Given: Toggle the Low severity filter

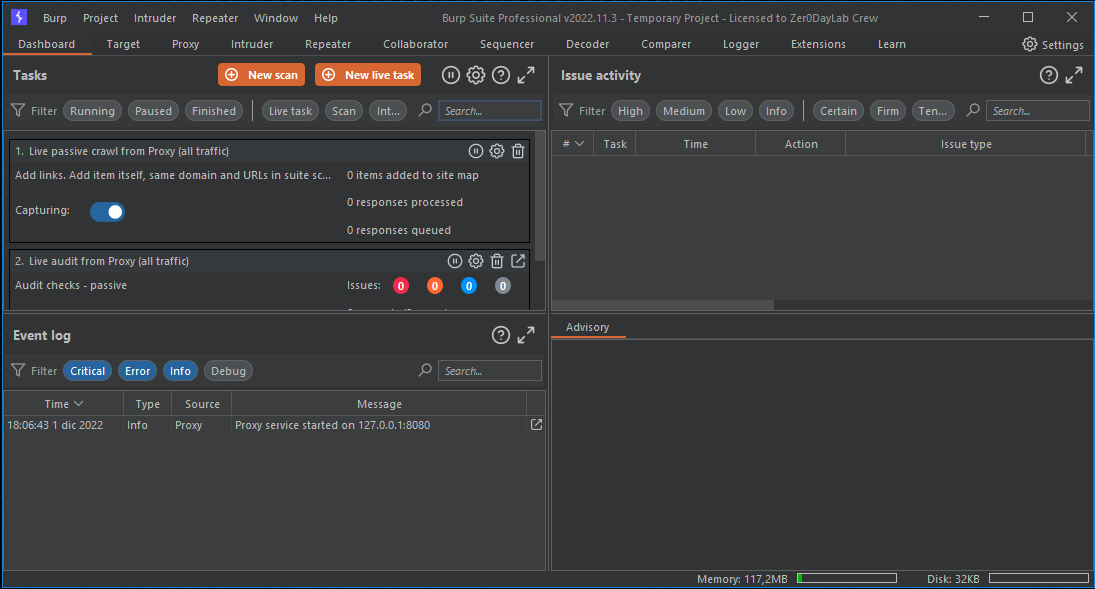Looking at the screenshot, I should (x=735, y=111).
